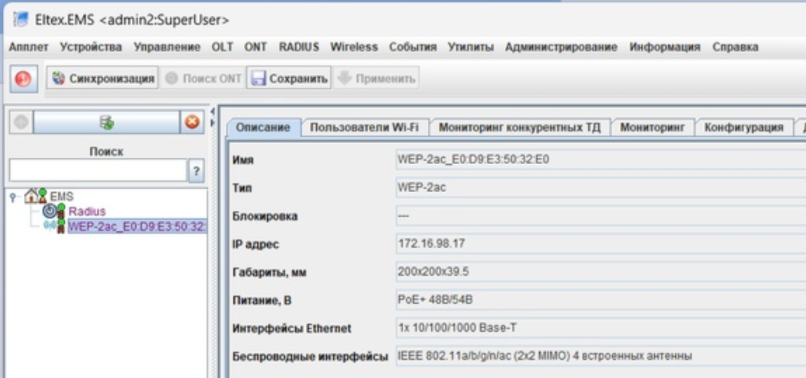Click the WEP-2ac access point icon
This screenshot has width=806, height=378.
click(x=54, y=226)
